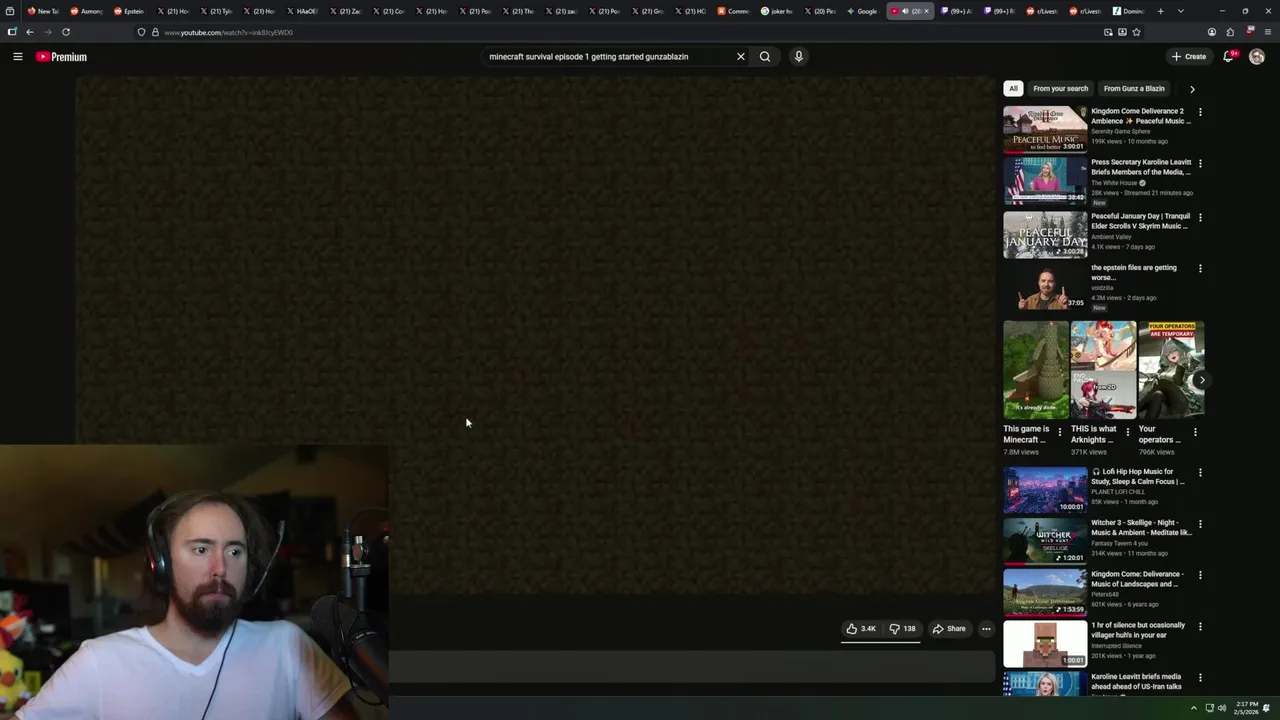Switch to the New Tab browser tab
This screenshot has width=1280, height=720.
tap(43, 11)
